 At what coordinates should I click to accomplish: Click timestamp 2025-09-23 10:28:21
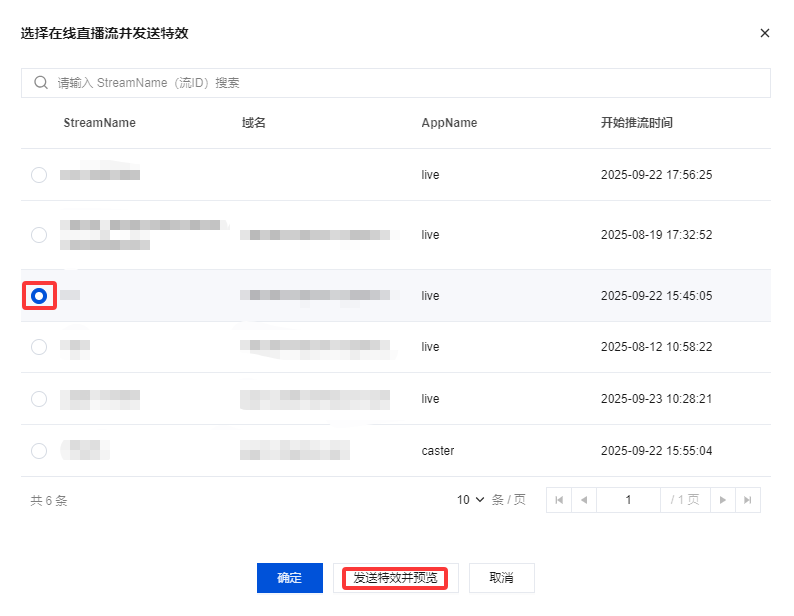point(656,399)
